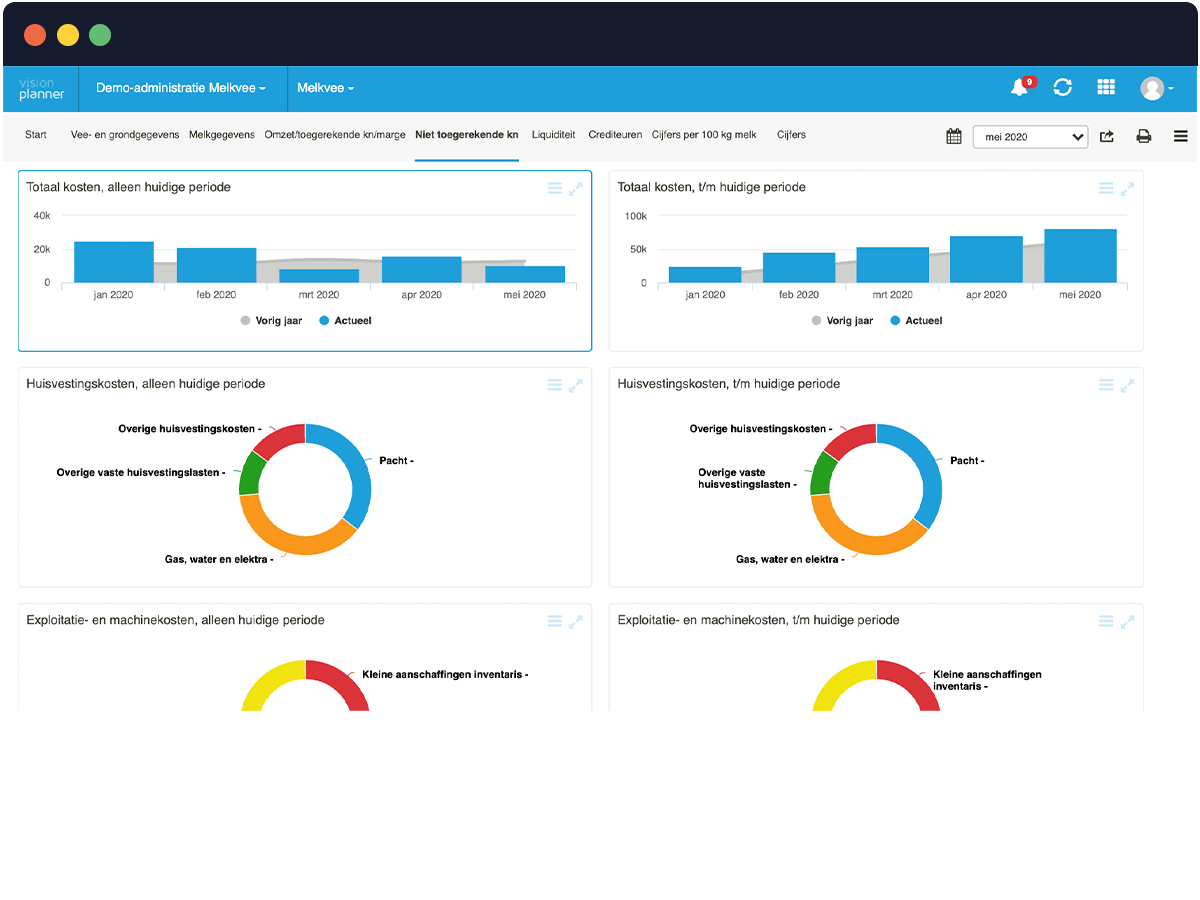Open the Crediteuren tab
Screen dimensions: 1200x900
(615, 135)
